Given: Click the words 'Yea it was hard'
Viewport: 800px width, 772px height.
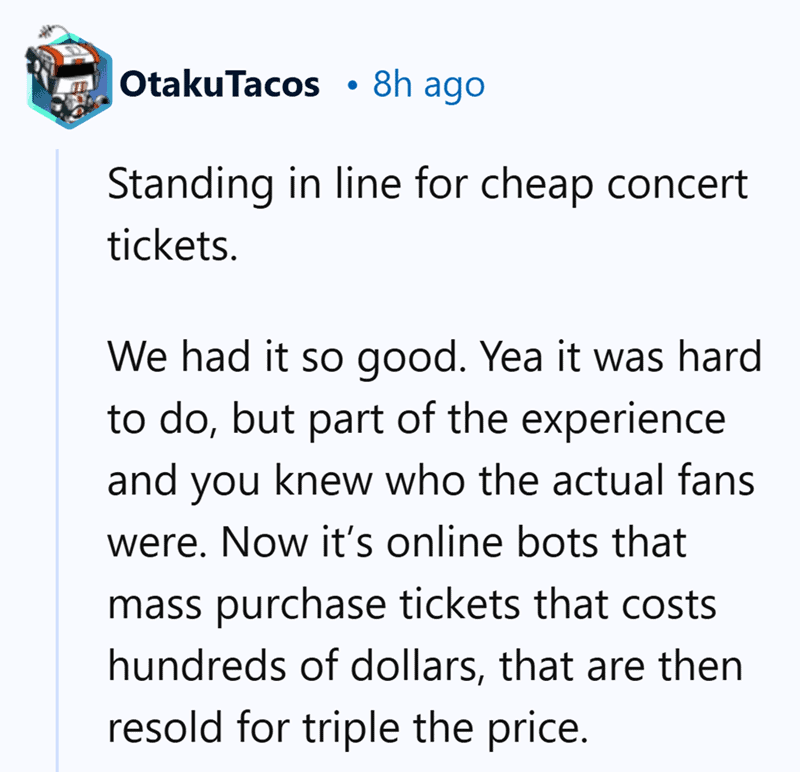Looking at the screenshot, I should pyautogui.click(x=621, y=357).
